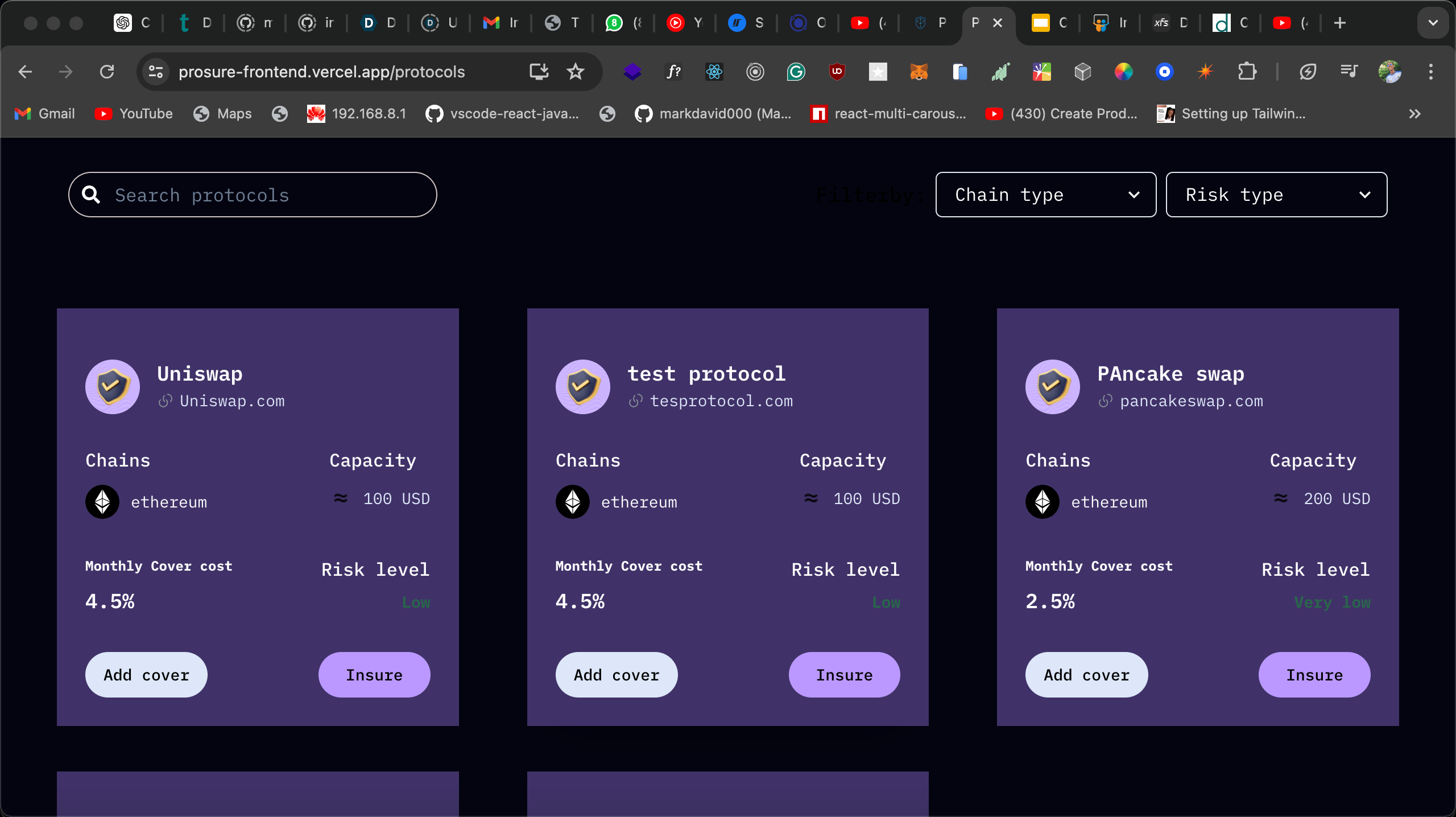Viewport: 1456px width, 817px height.
Task: Open the pancakeswap.com link
Action: (x=1191, y=401)
